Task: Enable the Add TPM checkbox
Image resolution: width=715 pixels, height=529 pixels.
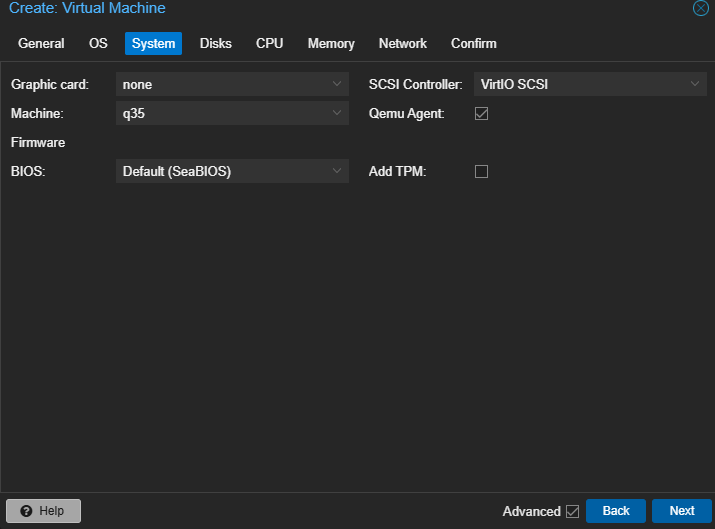Action: [481, 171]
